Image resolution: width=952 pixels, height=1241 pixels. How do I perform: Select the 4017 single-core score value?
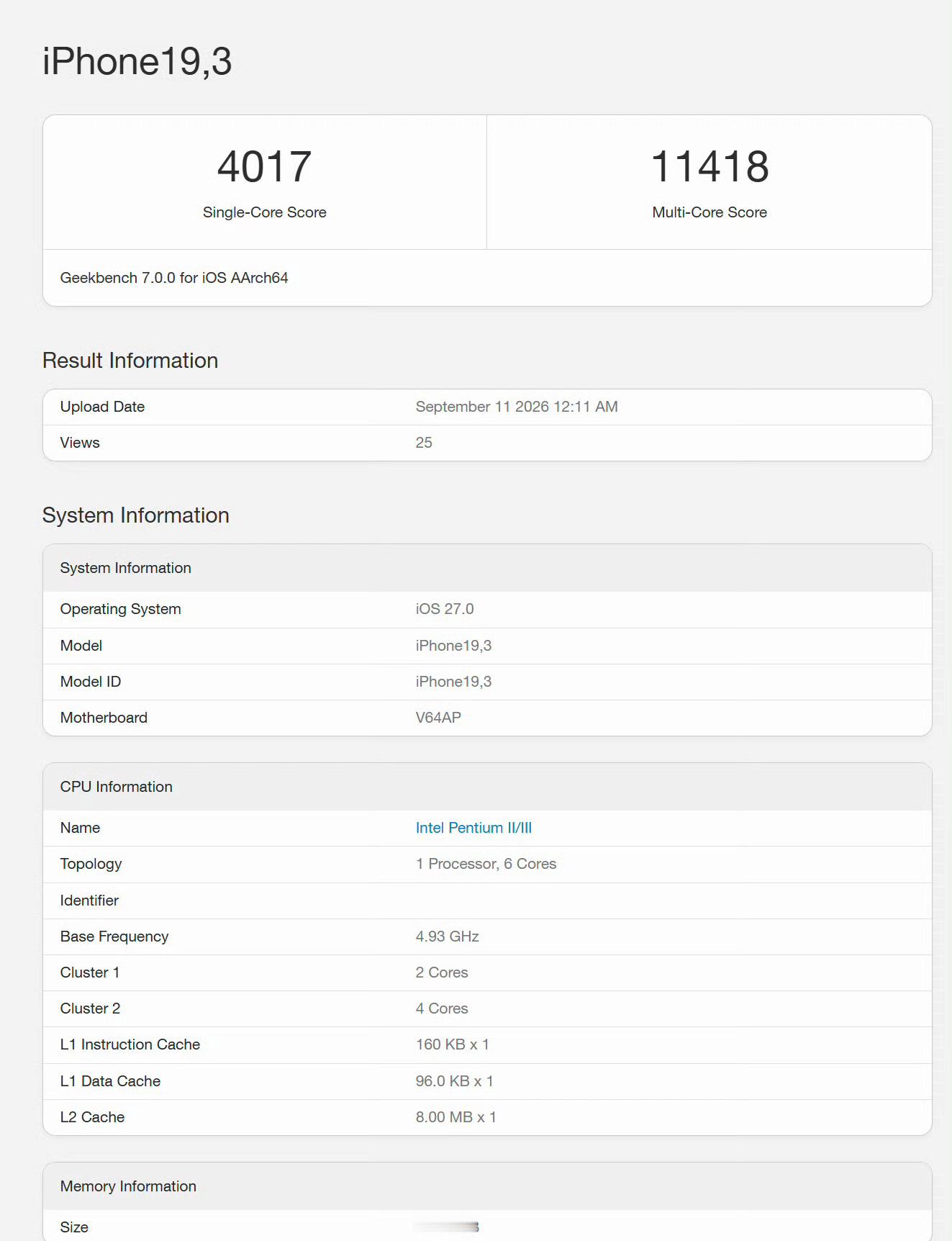[x=264, y=166]
